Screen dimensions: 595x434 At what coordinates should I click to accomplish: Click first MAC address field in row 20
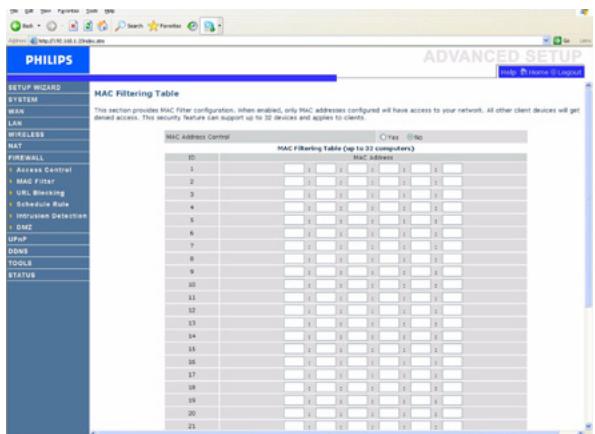coord(294,413)
